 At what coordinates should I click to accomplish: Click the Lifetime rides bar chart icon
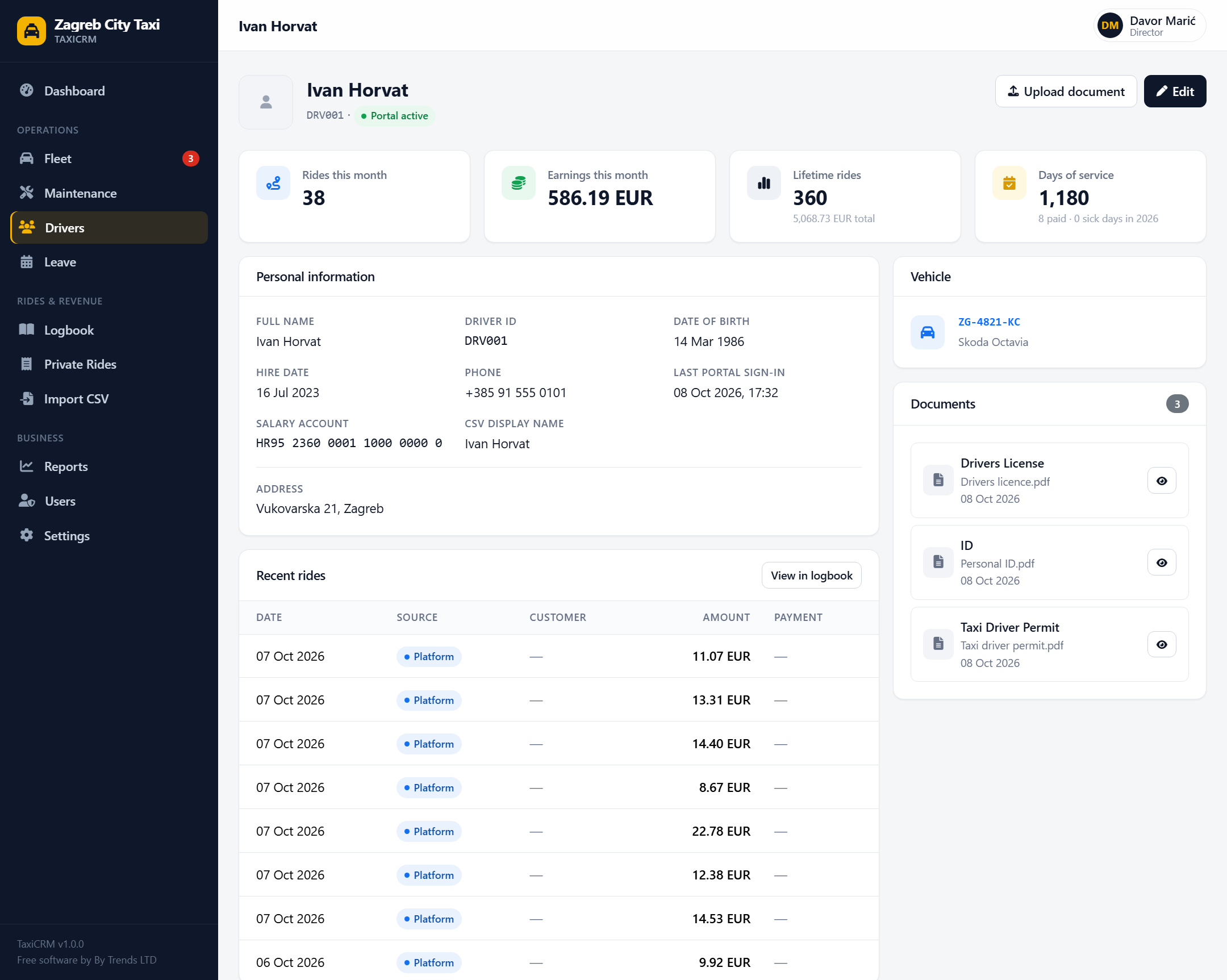pos(763,183)
